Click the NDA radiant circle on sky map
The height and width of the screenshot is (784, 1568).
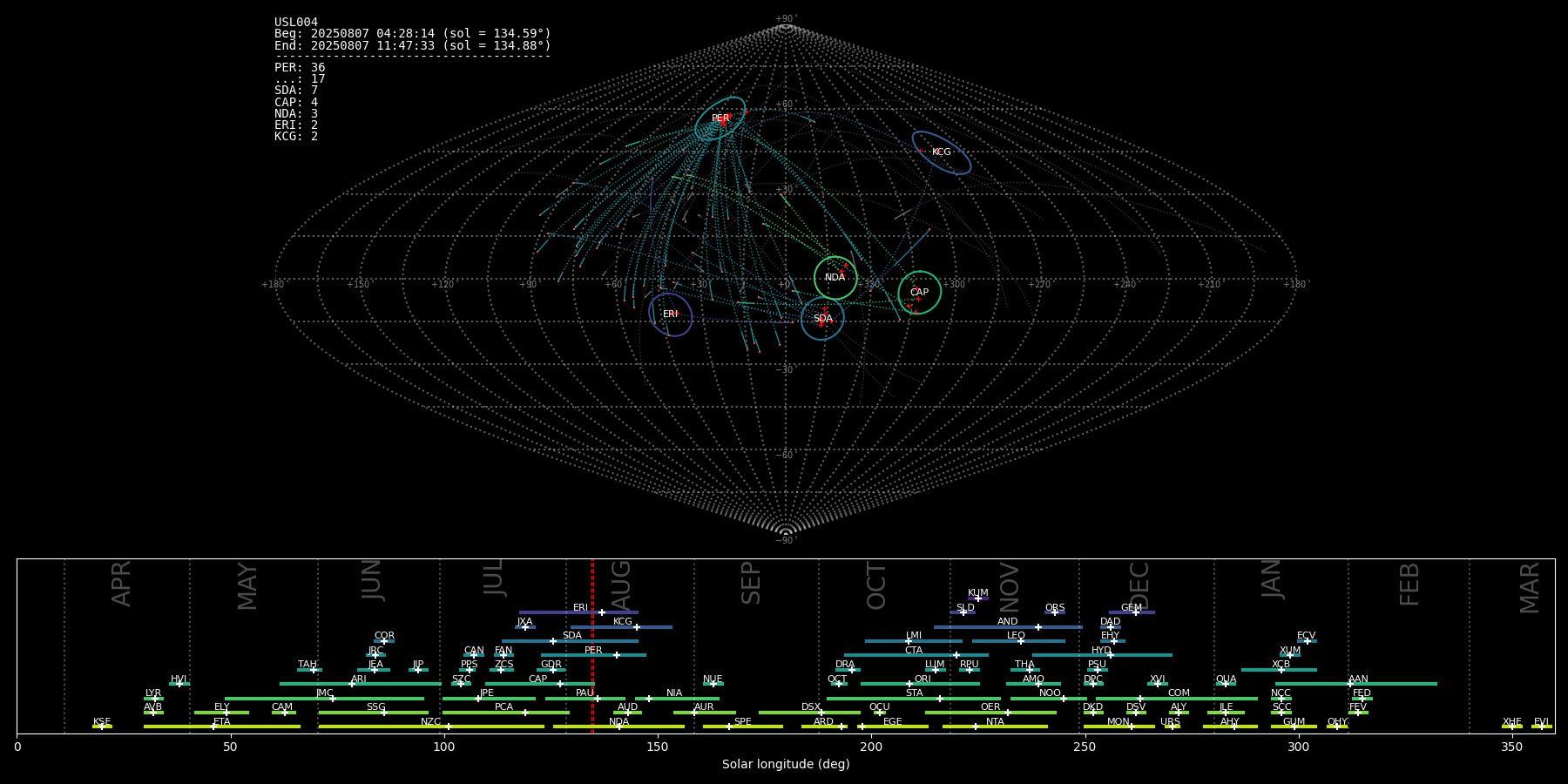(x=835, y=278)
